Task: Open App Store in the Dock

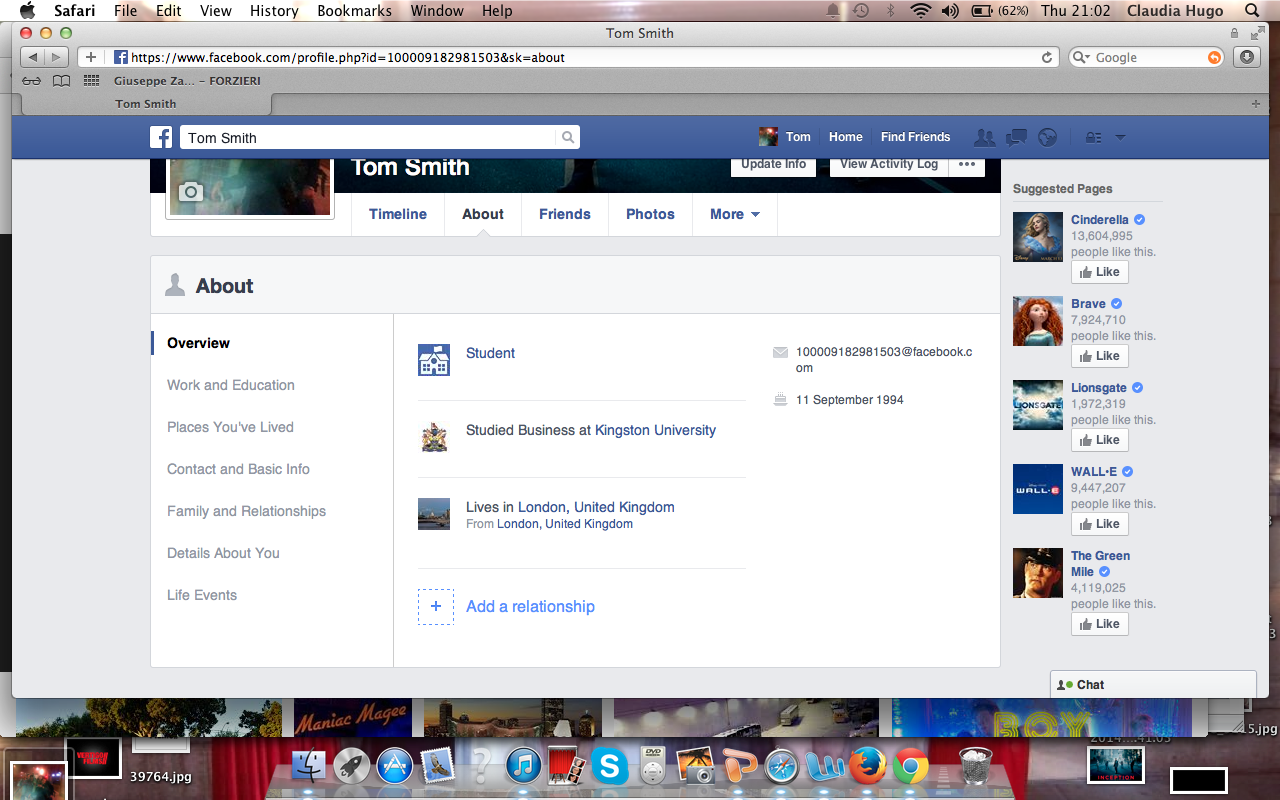Action: coord(395,767)
